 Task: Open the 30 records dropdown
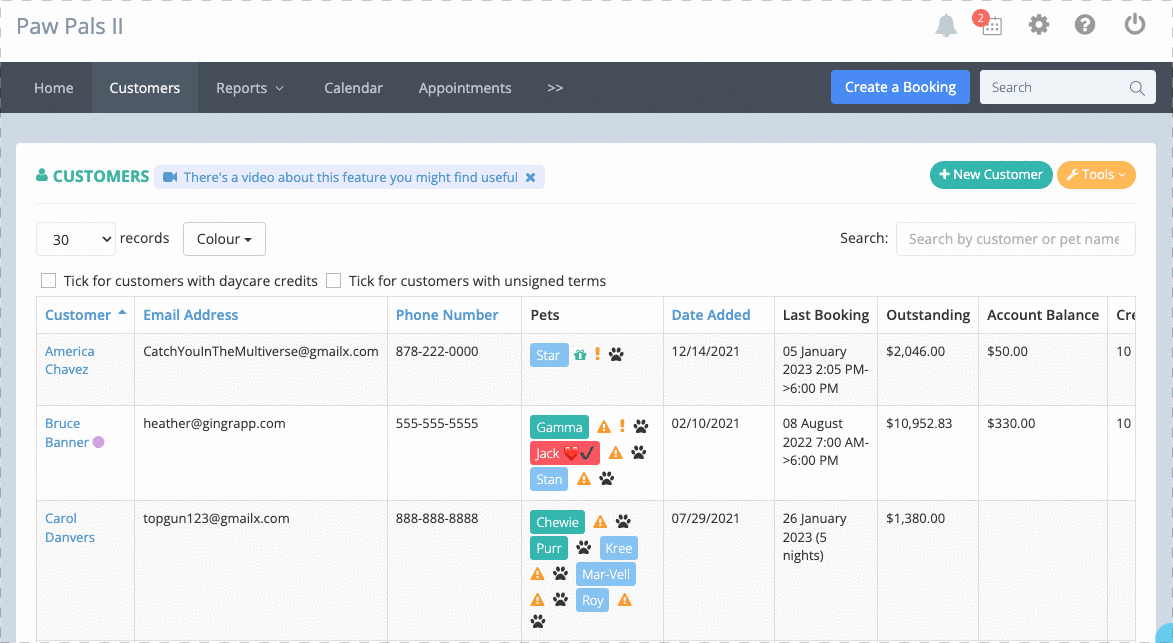76,239
